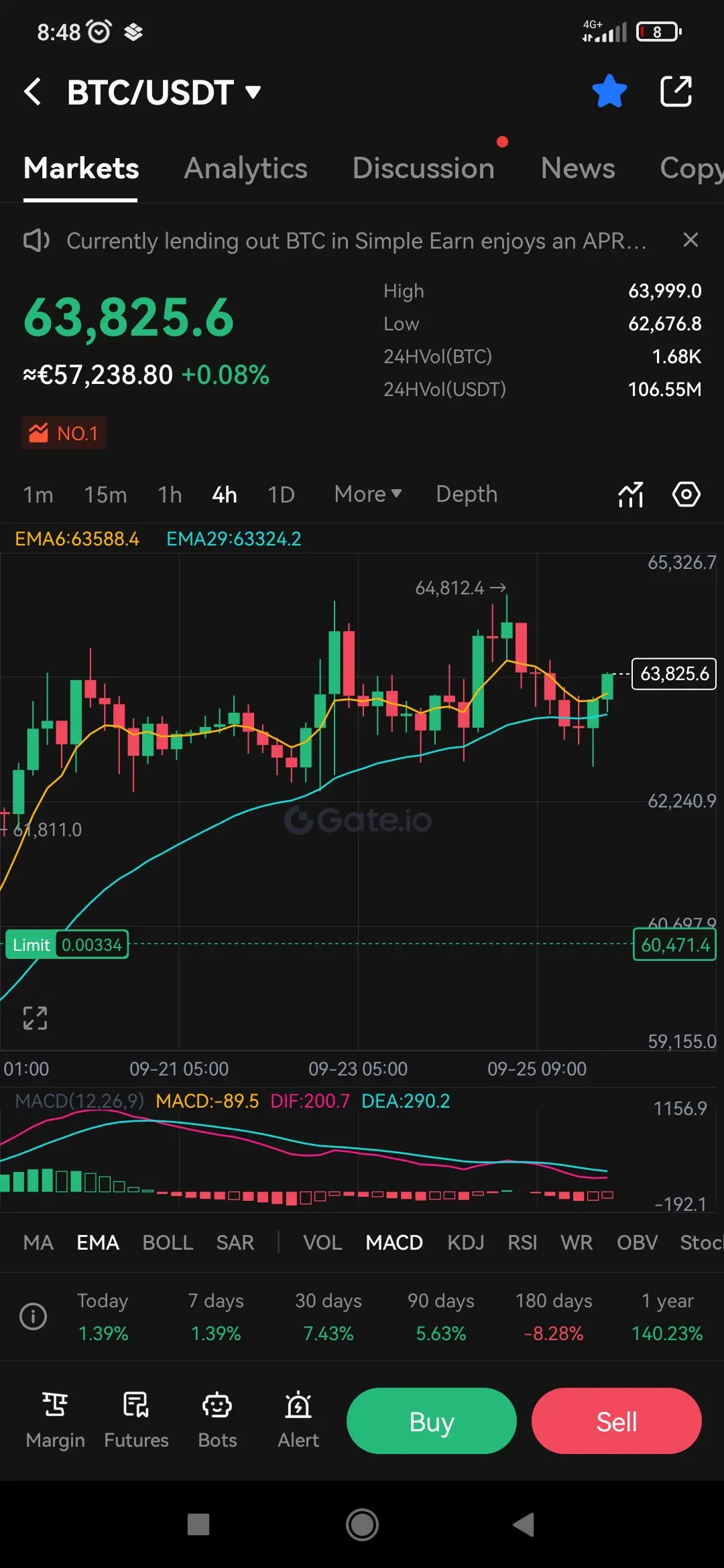Open Futures trading
Viewport: 724px width, 1568px height.
pyautogui.click(x=136, y=1420)
